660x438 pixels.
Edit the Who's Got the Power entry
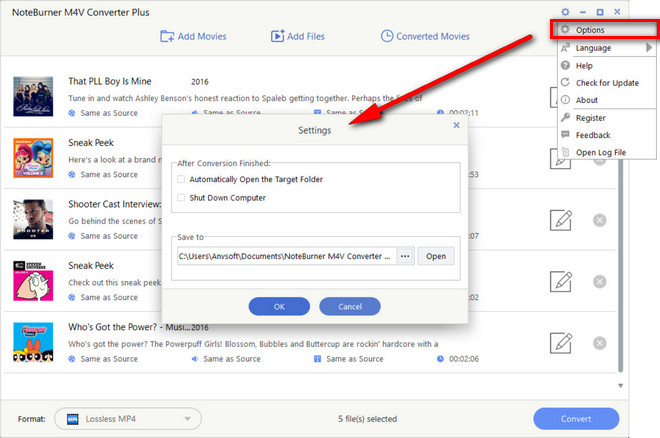pos(561,343)
